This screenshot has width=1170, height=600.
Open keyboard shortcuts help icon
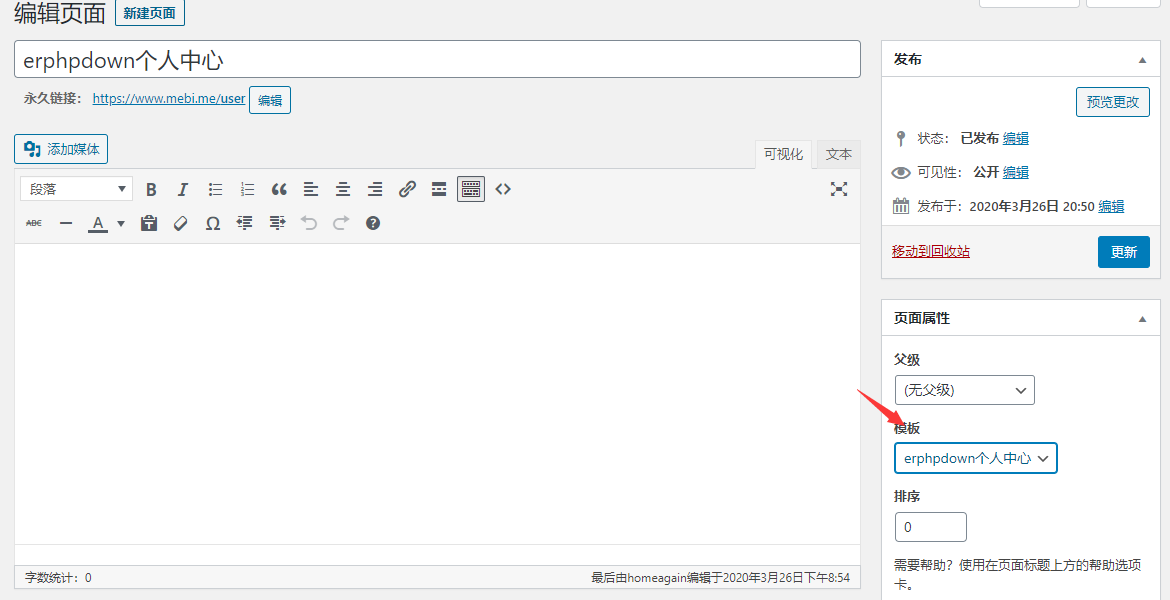pos(373,223)
